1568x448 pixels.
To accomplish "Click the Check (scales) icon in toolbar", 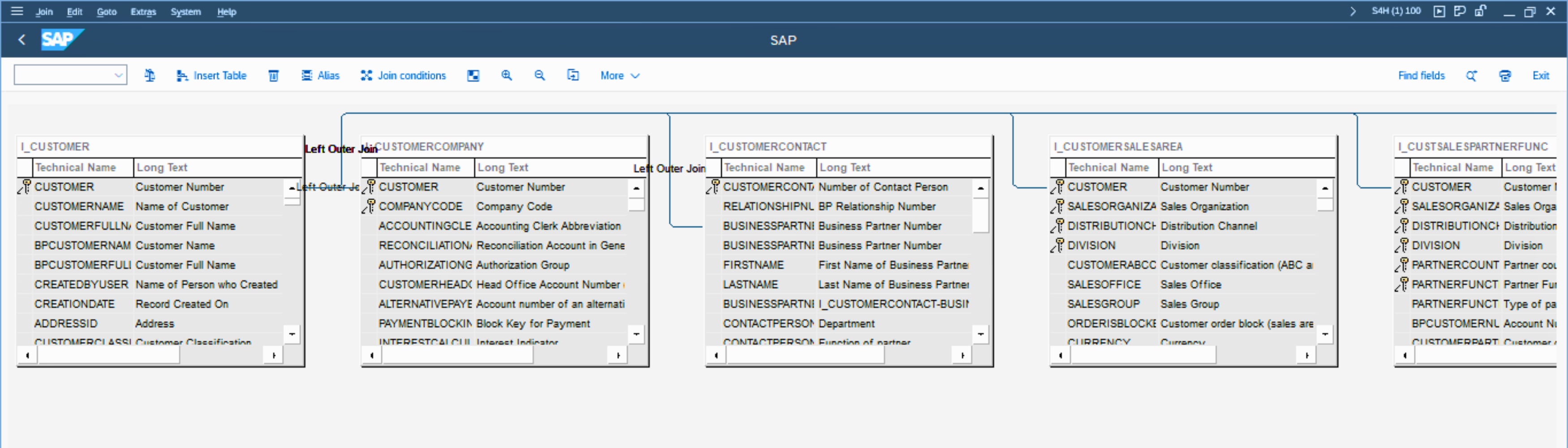I will [150, 75].
